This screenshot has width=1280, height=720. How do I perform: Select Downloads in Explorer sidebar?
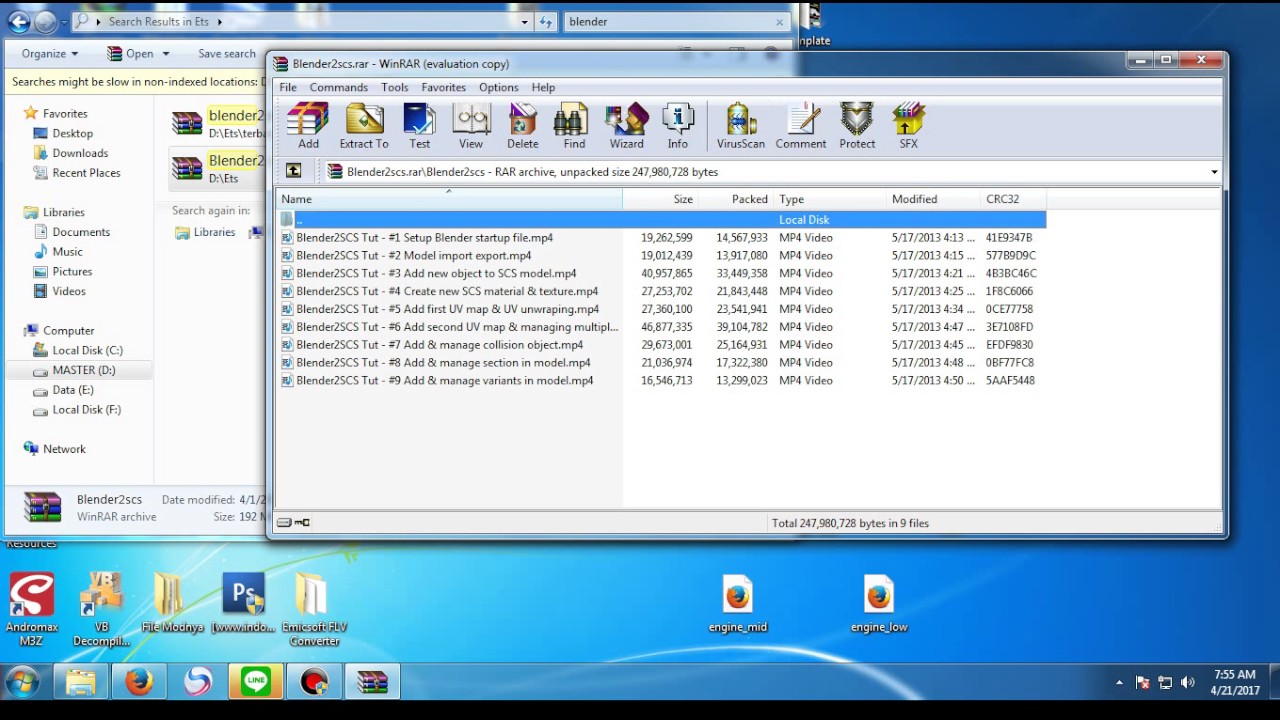(80, 153)
